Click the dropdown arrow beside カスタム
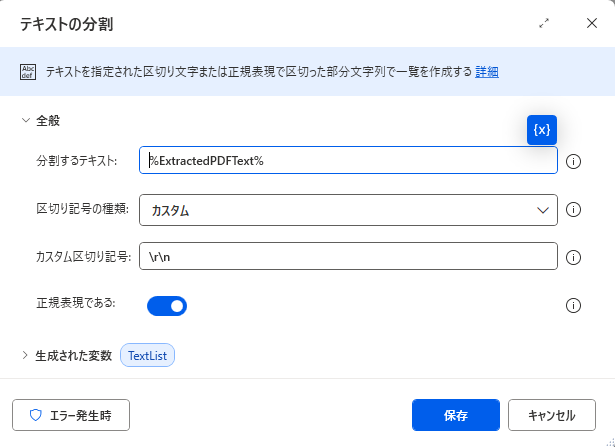Viewport: 615px width, 447px height. [542, 211]
